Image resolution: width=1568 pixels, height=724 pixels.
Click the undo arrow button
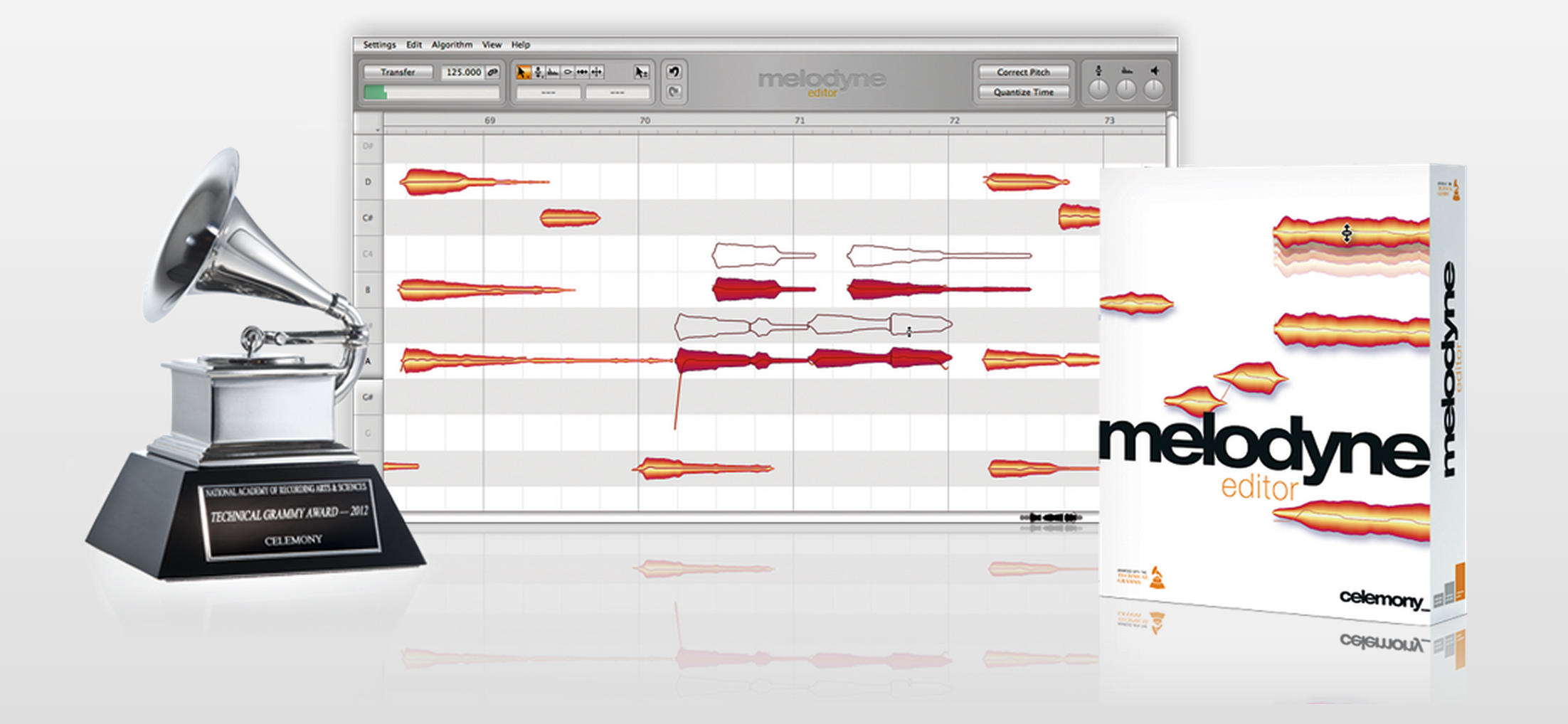674,72
